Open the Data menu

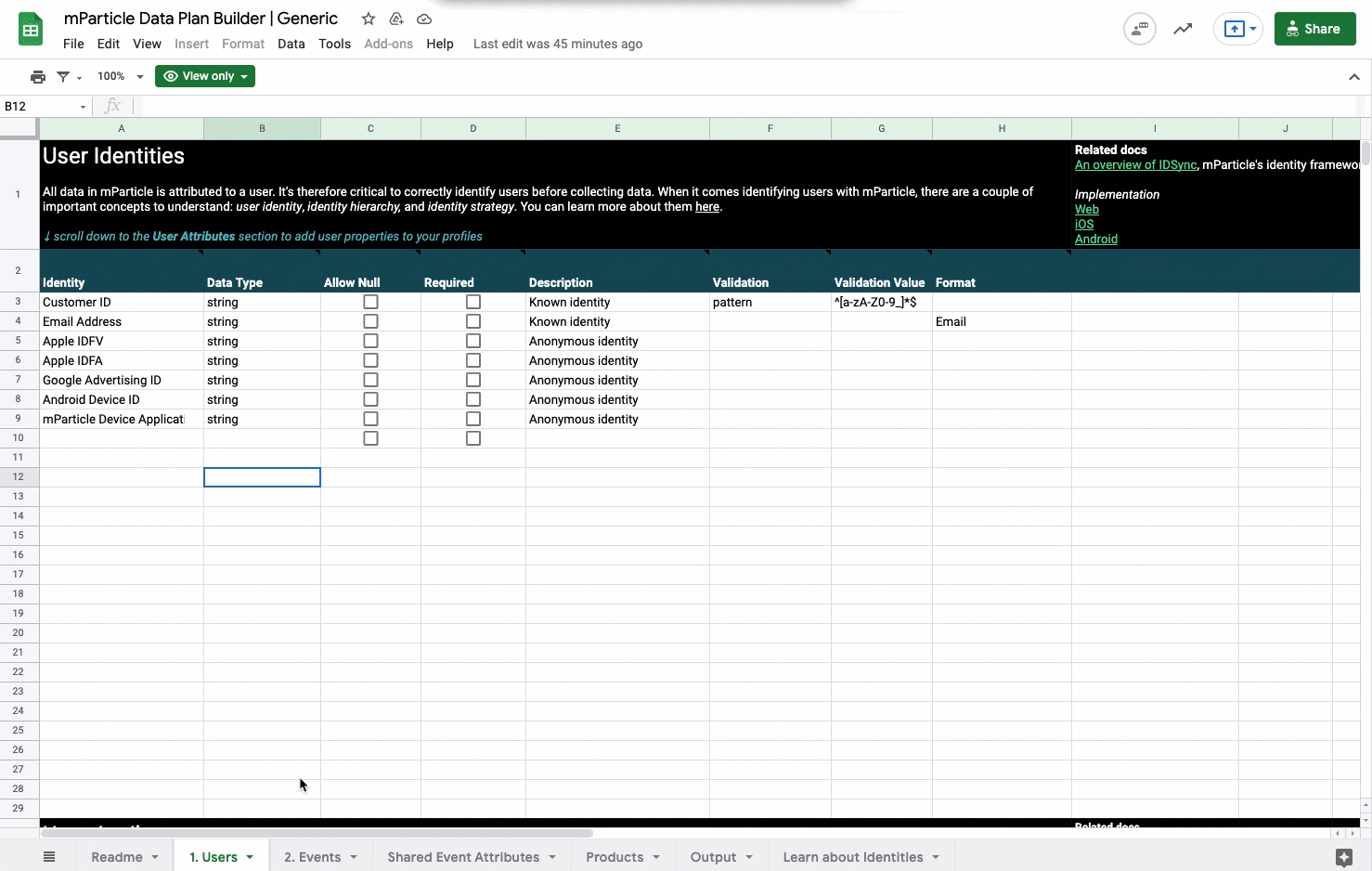pos(291,44)
